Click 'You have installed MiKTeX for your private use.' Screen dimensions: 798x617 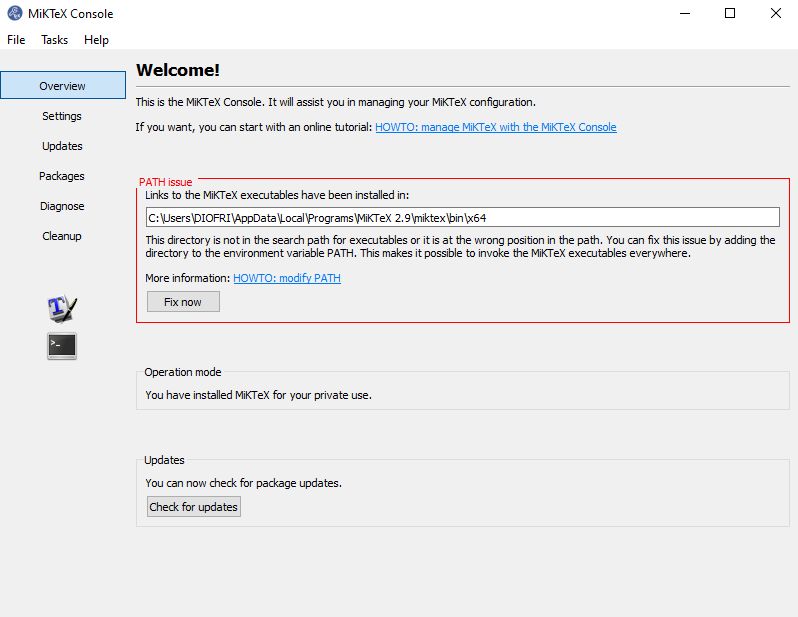(259, 395)
